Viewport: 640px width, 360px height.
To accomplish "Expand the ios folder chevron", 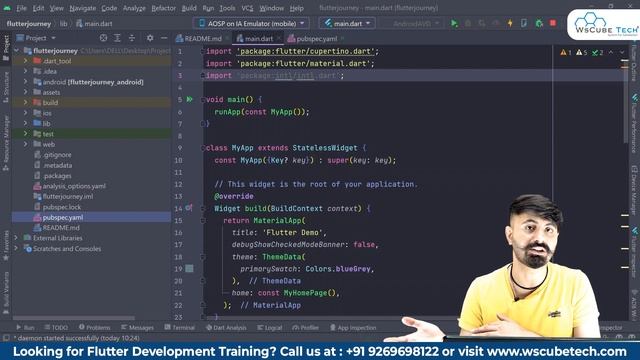I will [x=25, y=113].
